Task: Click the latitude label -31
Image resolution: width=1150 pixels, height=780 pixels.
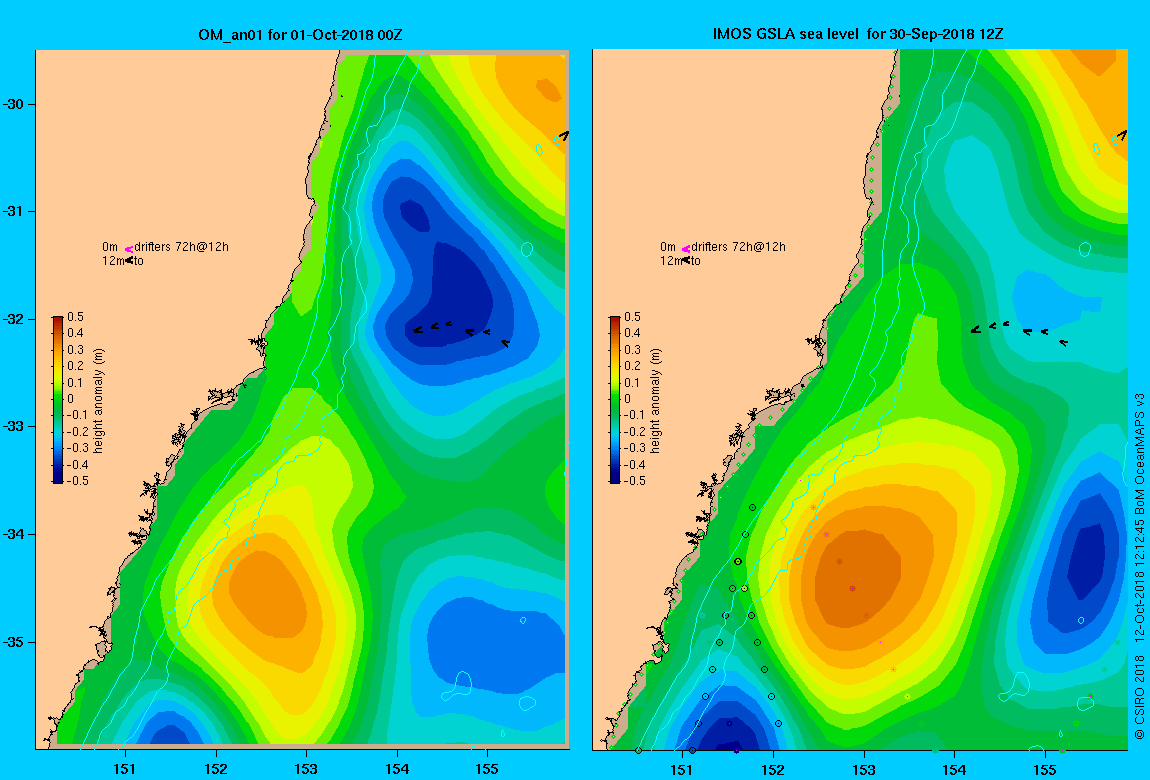Action: point(14,211)
